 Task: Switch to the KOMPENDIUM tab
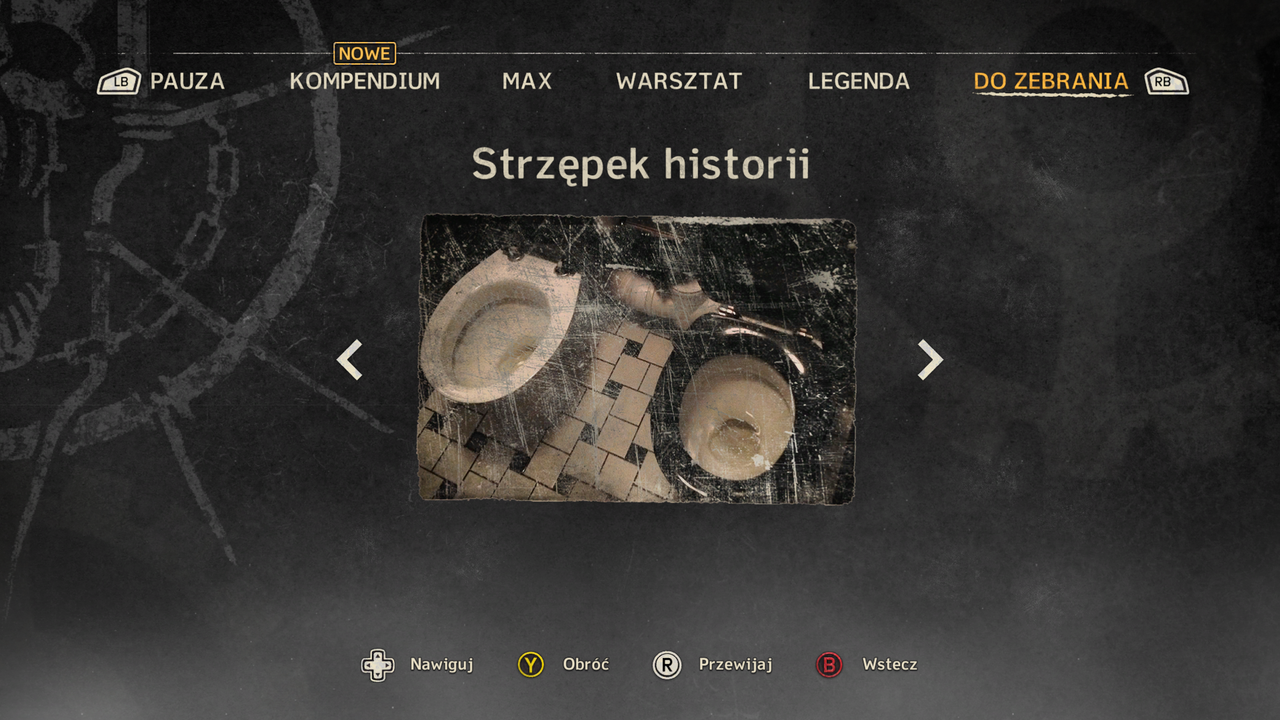tap(365, 82)
